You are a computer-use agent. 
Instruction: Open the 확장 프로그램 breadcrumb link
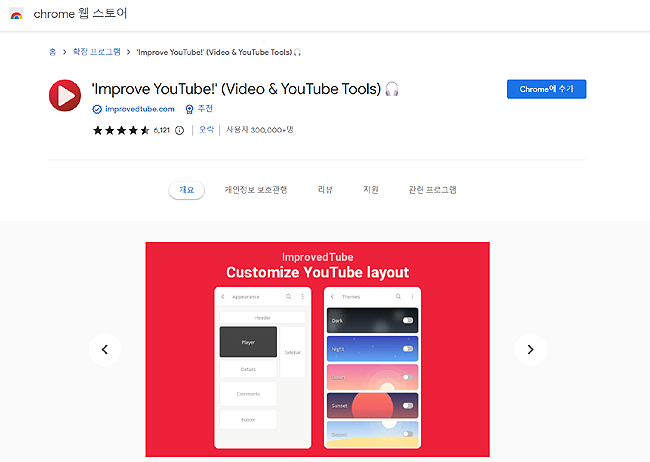pyautogui.click(x=97, y=52)
